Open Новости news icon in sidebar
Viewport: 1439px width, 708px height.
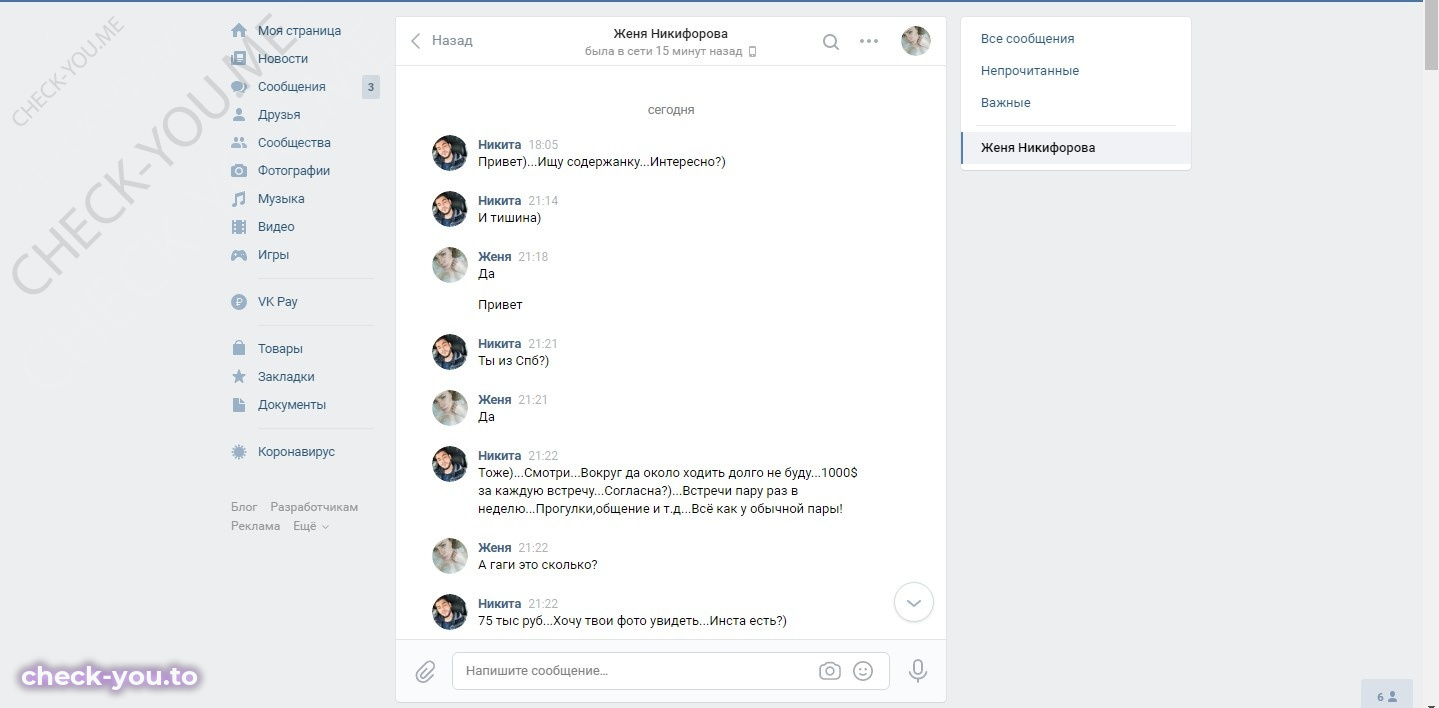(239, 59)
